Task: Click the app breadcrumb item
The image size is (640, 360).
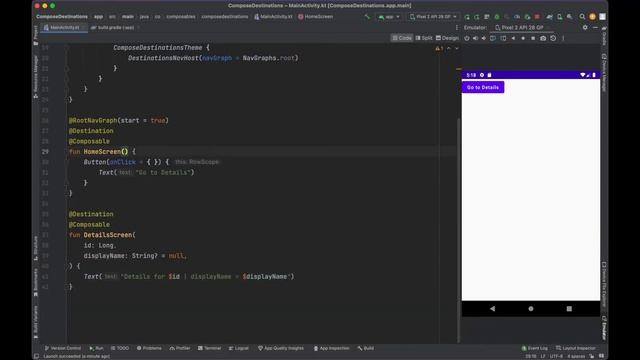Action: click(98, 17)
